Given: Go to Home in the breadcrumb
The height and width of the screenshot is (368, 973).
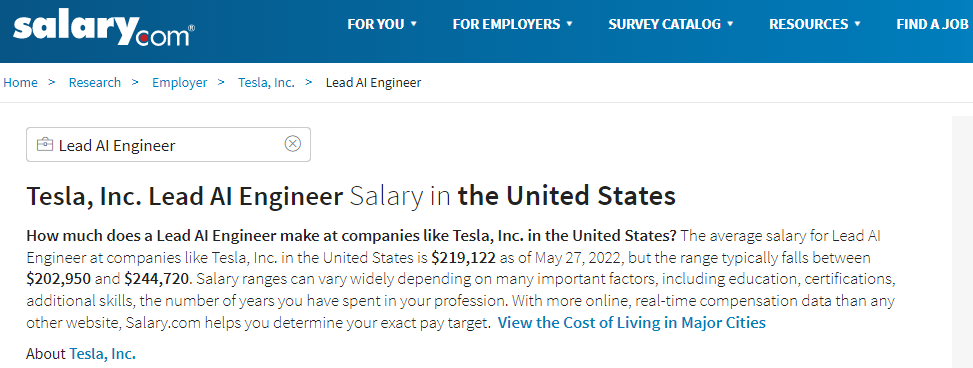Looking at the screenshot, I should coord(20,83).
